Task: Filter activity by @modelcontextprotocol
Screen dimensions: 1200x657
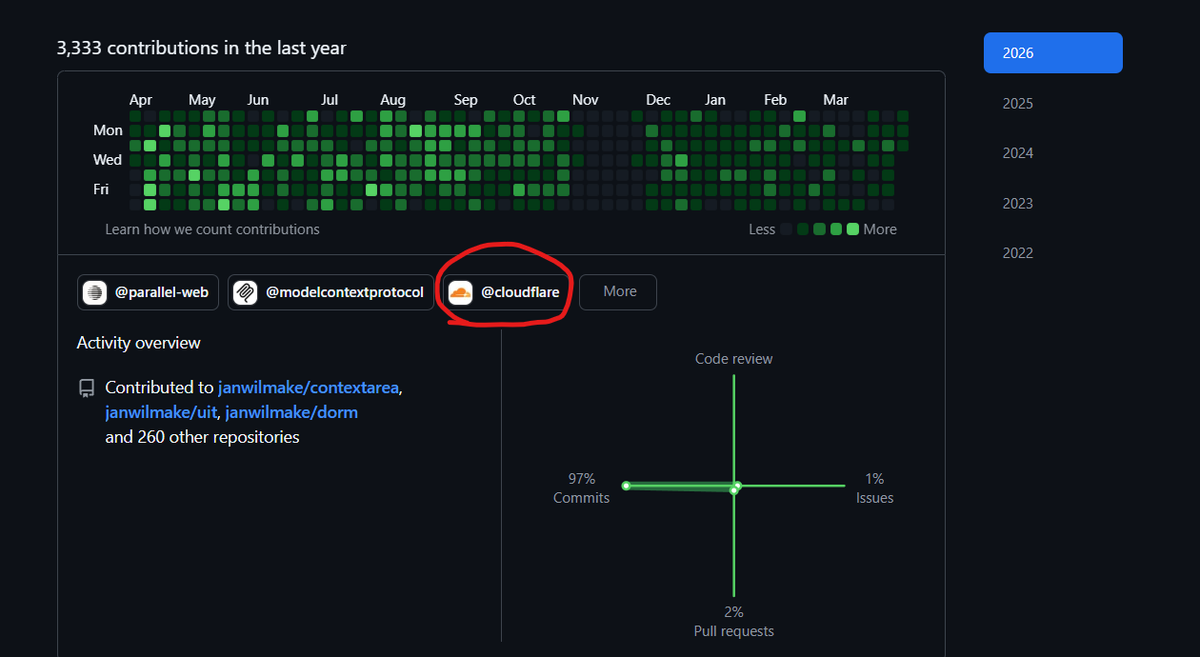Action: click(331, 292)
